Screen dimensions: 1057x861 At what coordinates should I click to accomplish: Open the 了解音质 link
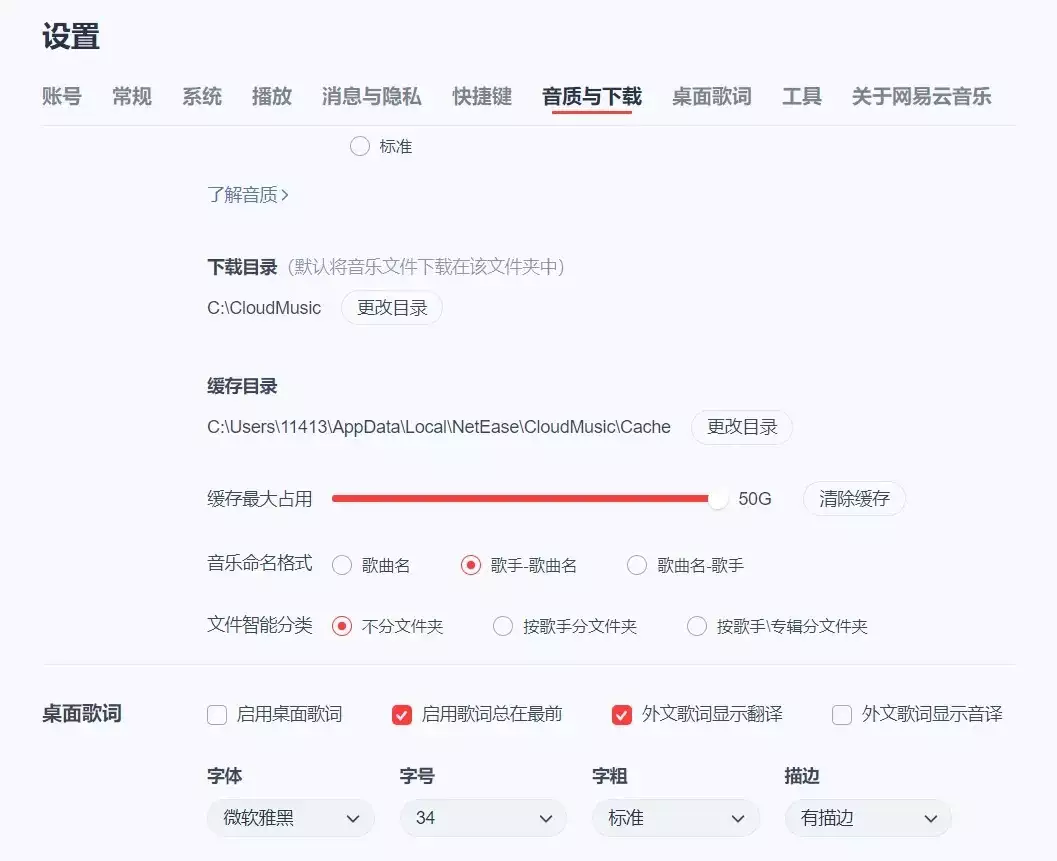coord(247,195)
